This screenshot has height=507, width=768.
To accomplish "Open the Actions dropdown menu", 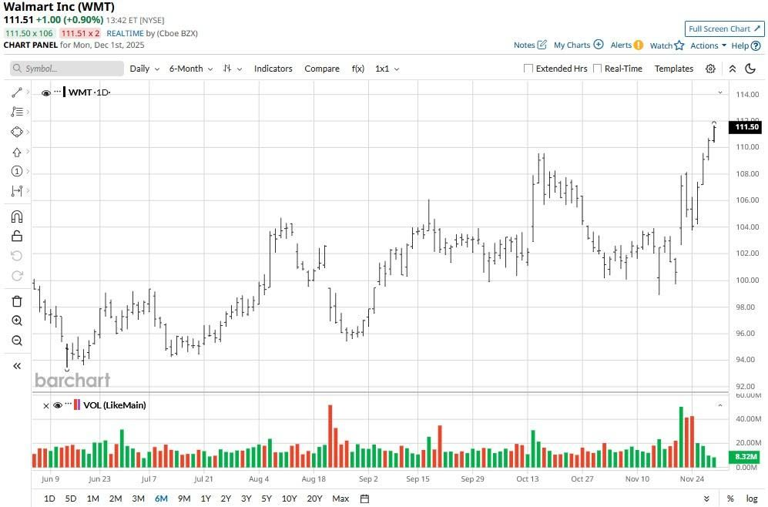I will [708, 45].
